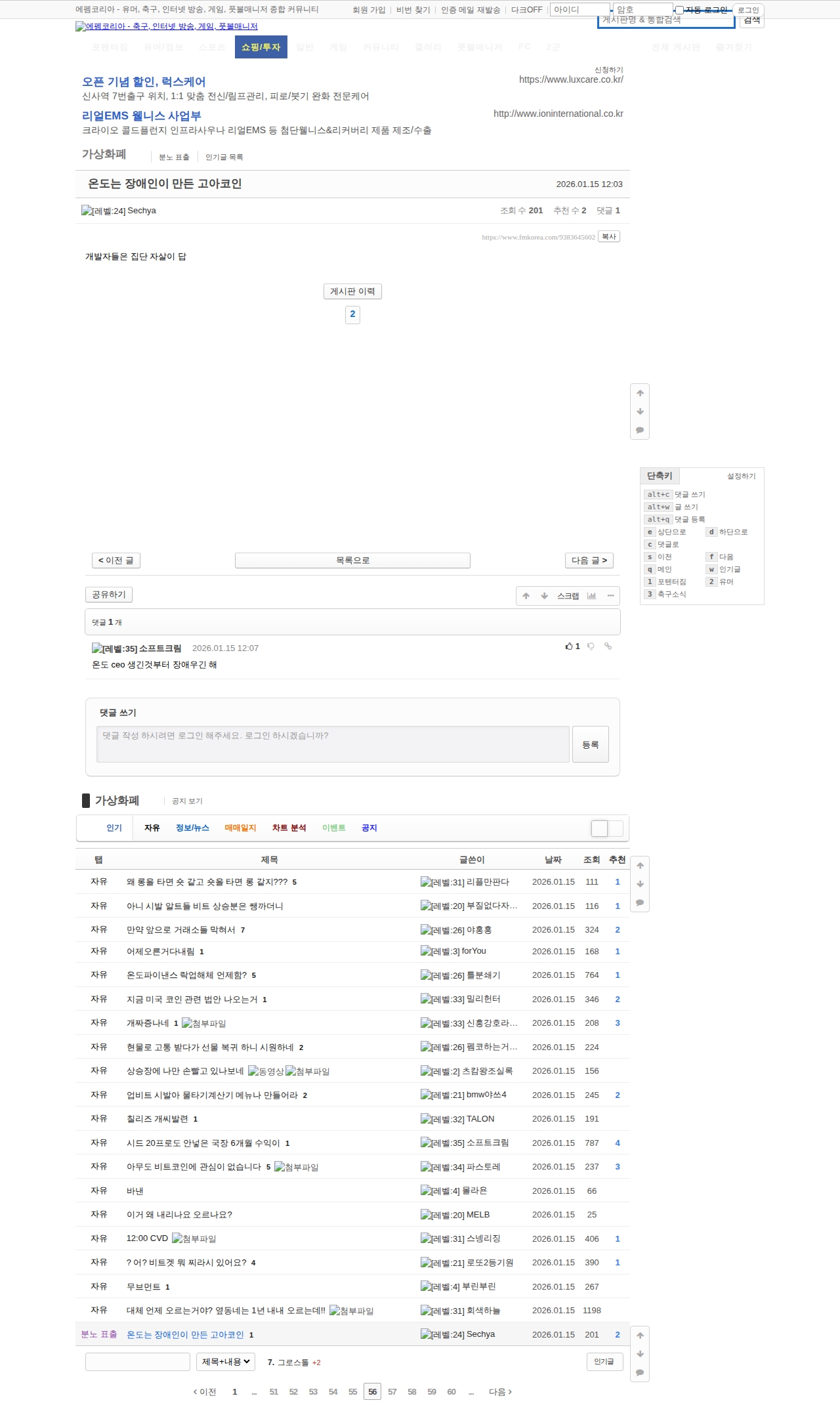Open 인증 메일 재발송 link
The image size is (840, 1415).
coord(471,10)
